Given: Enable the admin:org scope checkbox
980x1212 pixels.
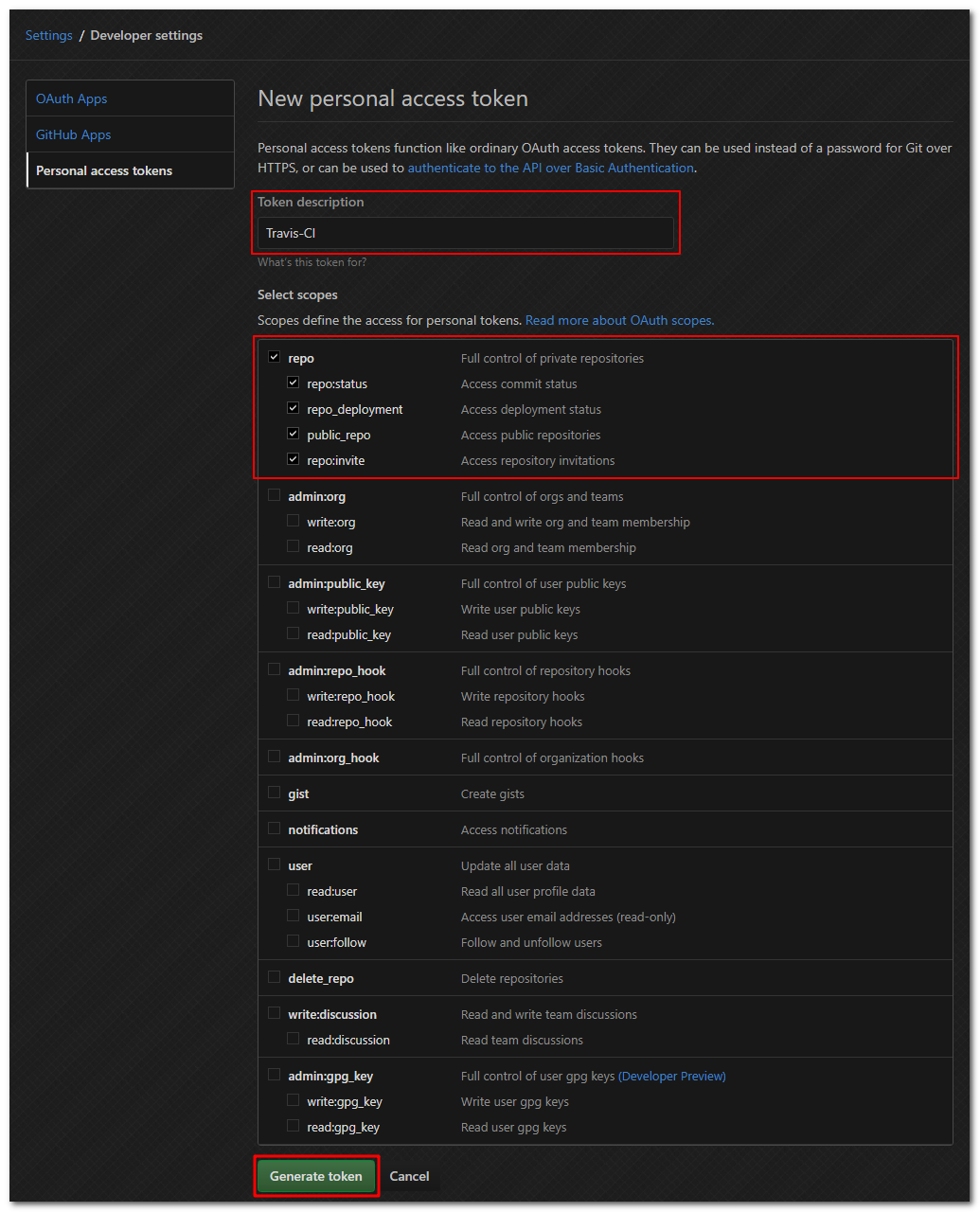Looking at the screenshot, I should pyautogui.click(x=275, y=495).
